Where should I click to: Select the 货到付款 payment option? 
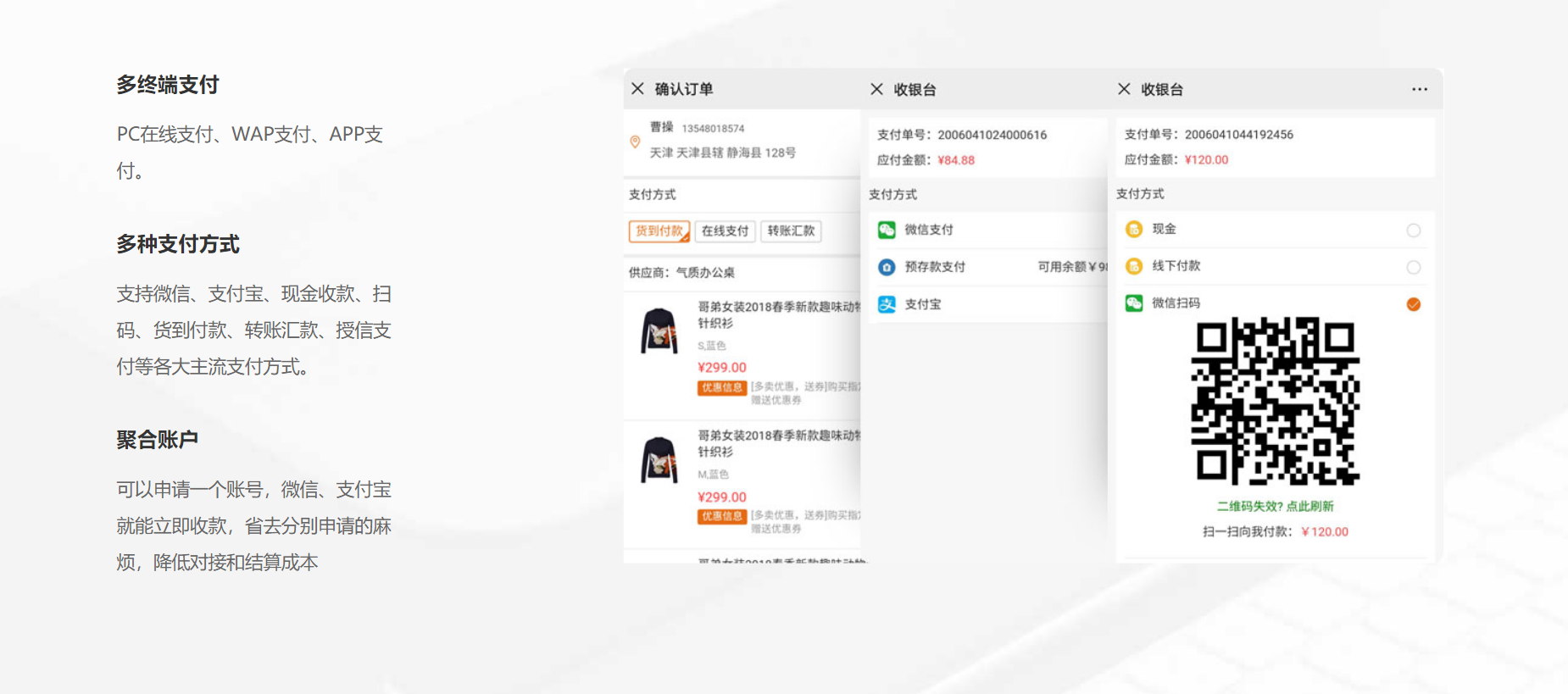[659, 231]
